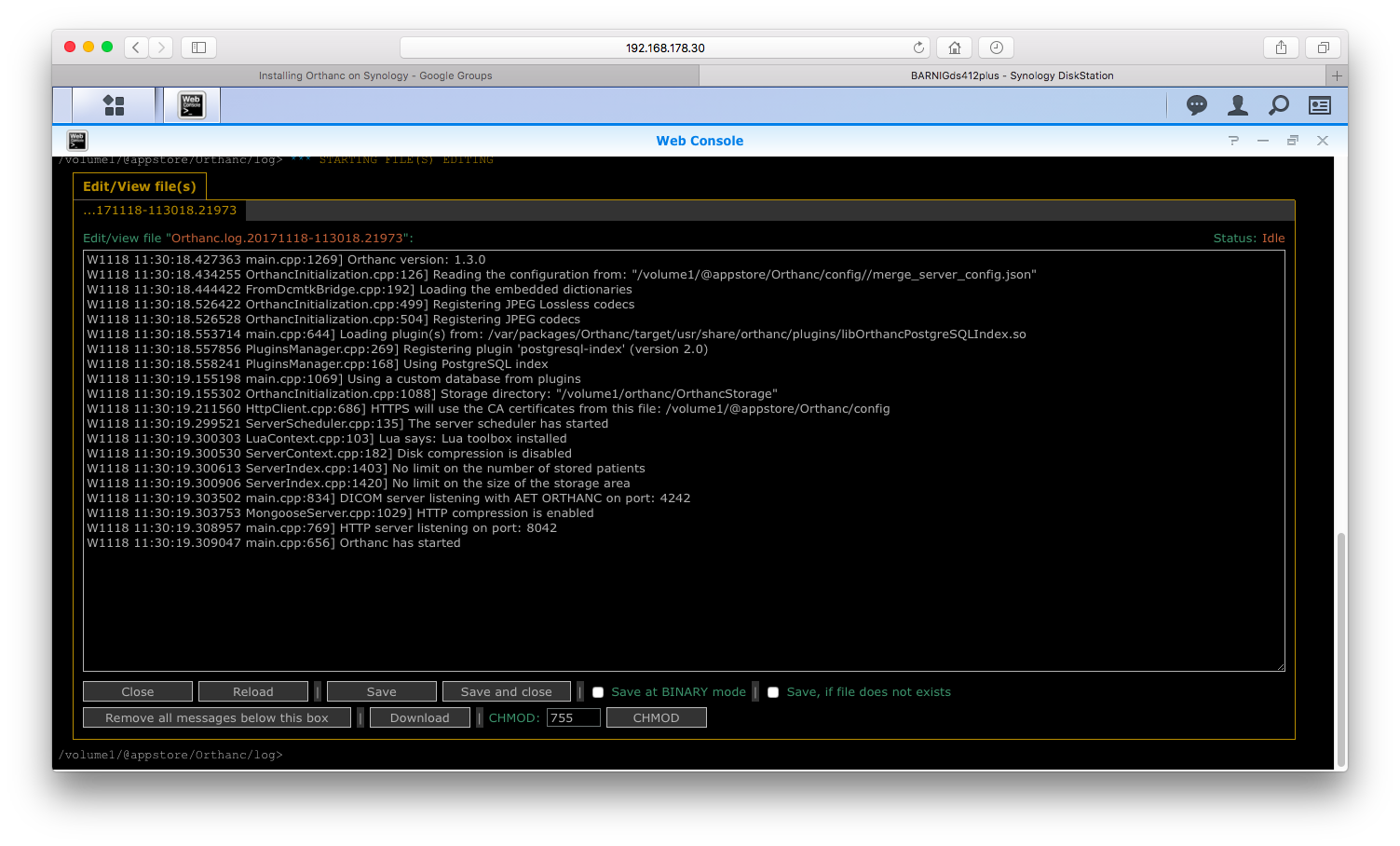Click log line 'Registering JPEG Lossless codecs'
The height and width of the screenshot is (846, 1400).
click(x=360, y=305)
